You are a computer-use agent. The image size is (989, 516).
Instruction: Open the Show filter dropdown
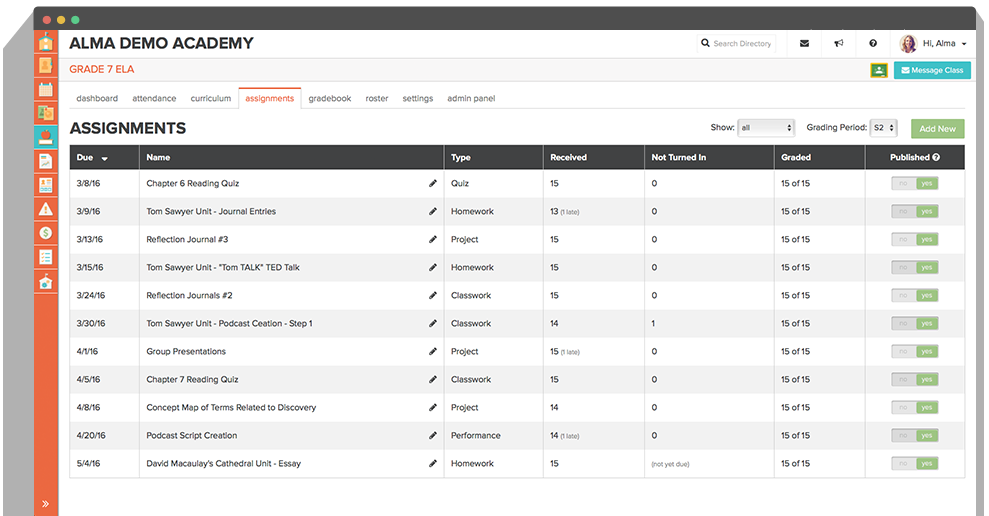point(765,128)
